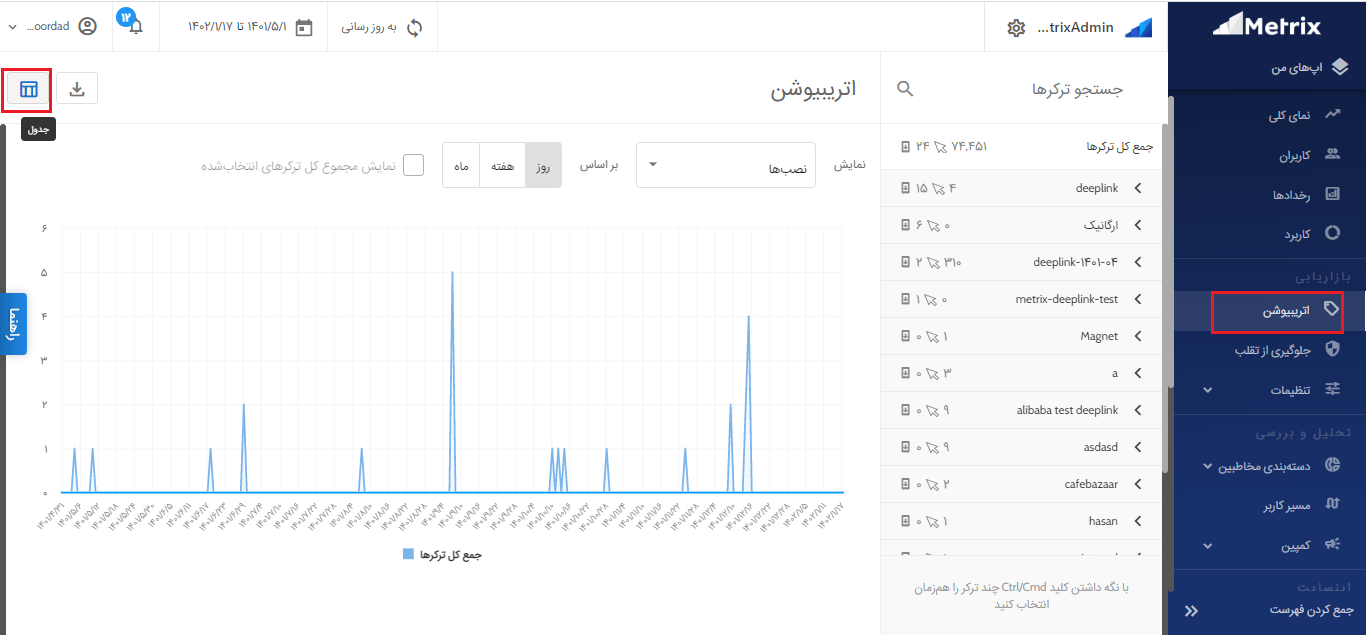Enable نمایش مجموع کل ترکرهای انتخاب‌شده checkbox
The width and height of the screenshot is (1366, 635).
tap(413, 164)
